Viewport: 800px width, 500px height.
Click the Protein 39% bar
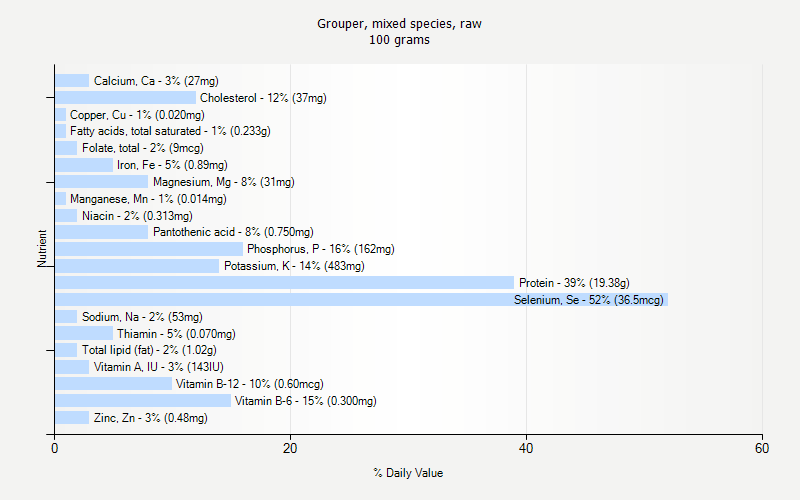(284, 283)
